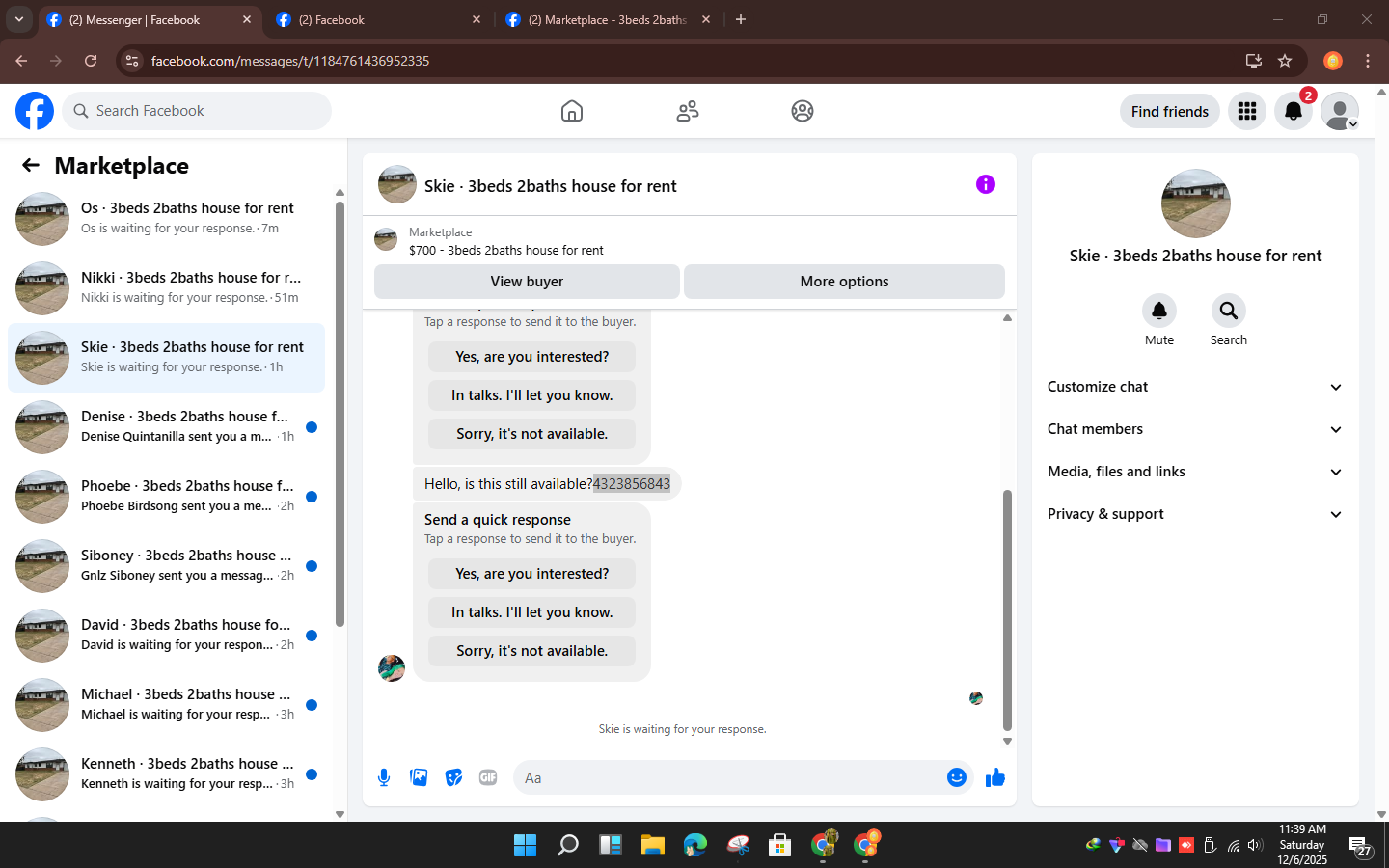This screenshot has height=868, width=1389.
Task: Open Microsoft Store from the taskbar
Action: tap(780, 845)
